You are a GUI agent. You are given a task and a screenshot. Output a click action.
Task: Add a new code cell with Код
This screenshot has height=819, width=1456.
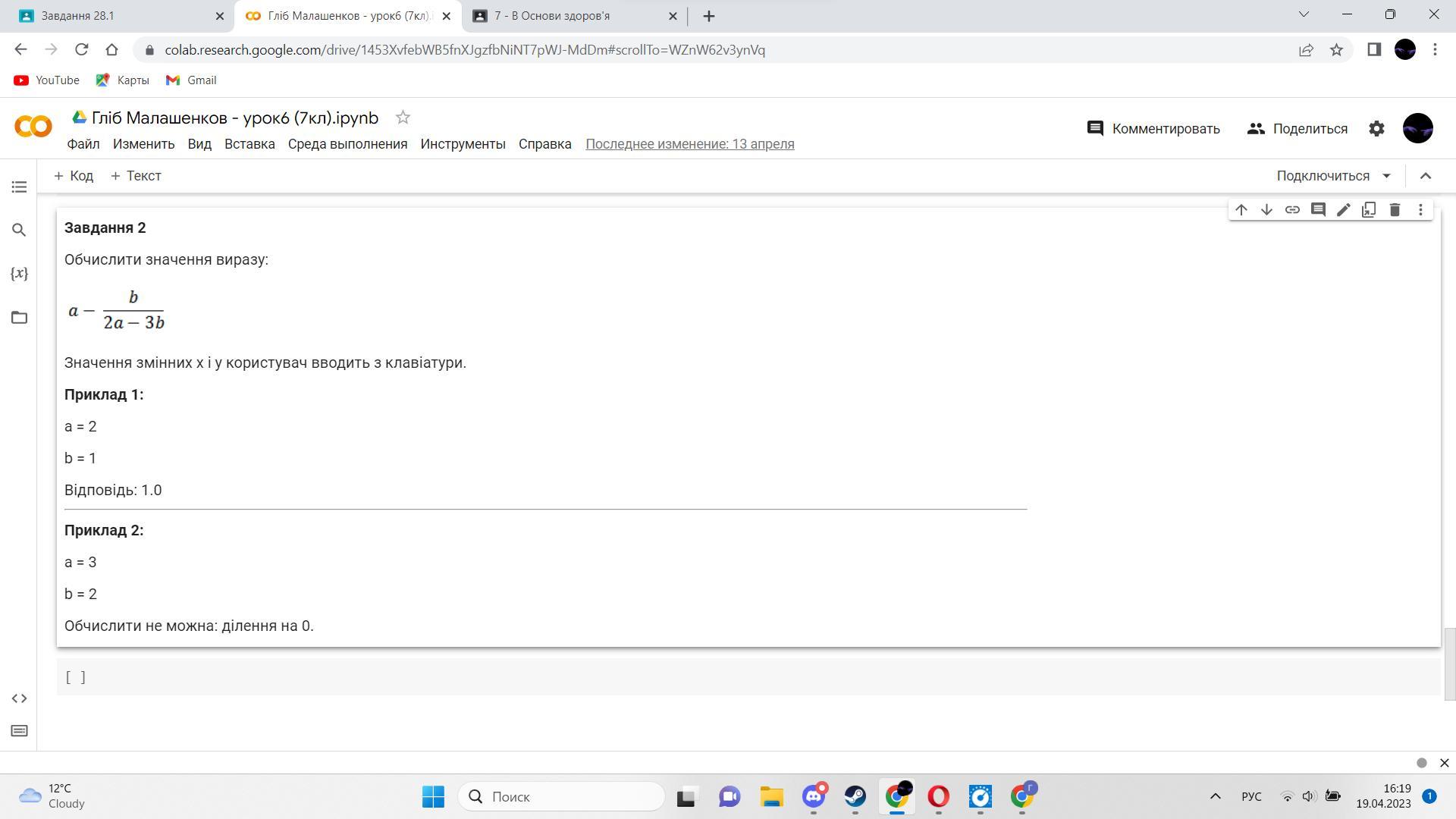pos(74,176)
